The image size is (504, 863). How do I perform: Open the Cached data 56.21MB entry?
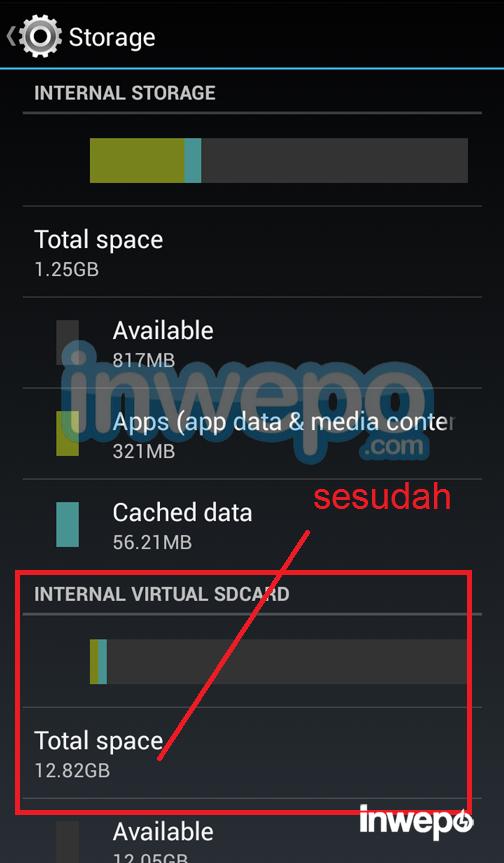[252, 525]
